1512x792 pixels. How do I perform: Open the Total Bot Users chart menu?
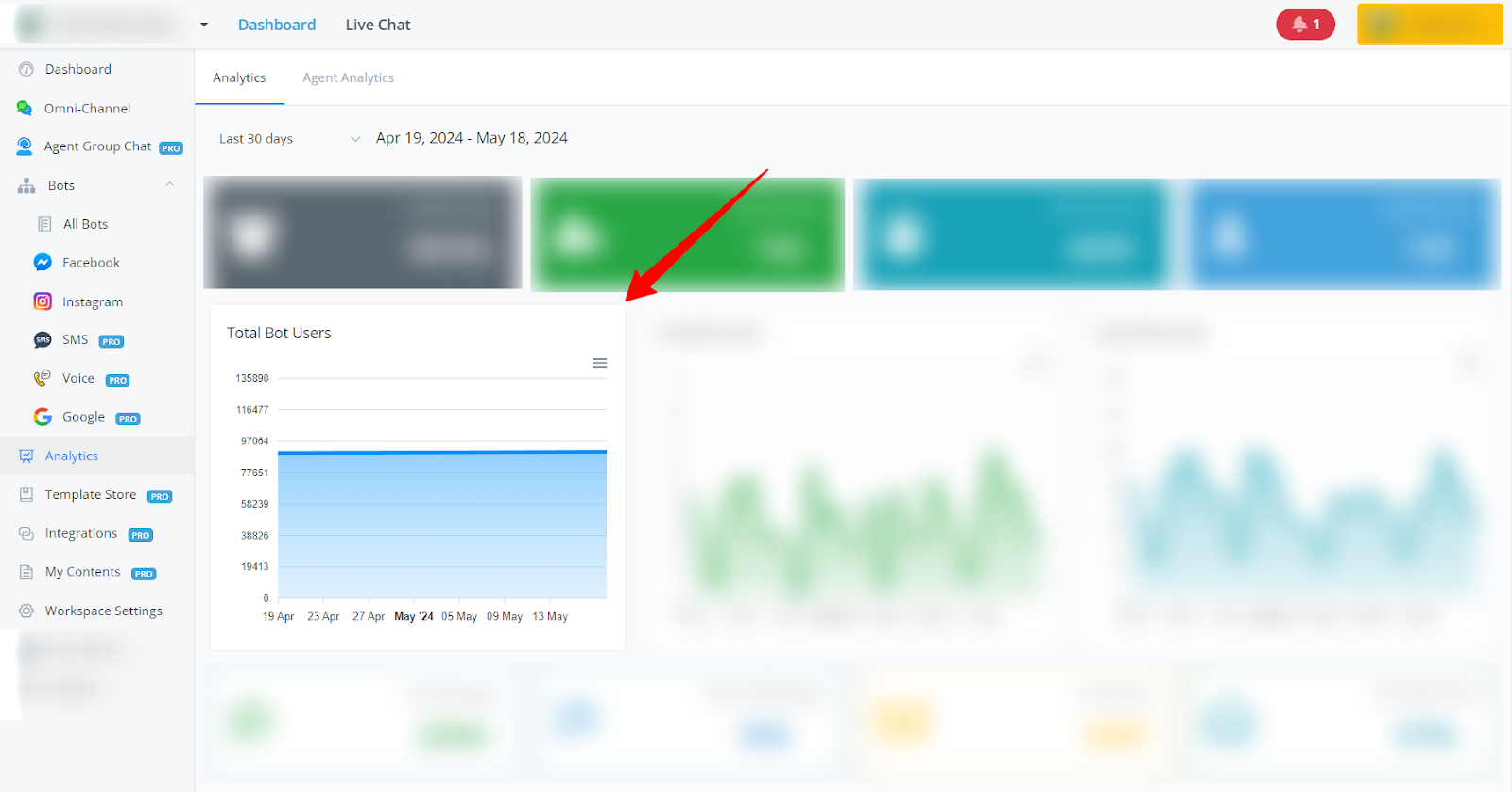(x=599, y=363)
